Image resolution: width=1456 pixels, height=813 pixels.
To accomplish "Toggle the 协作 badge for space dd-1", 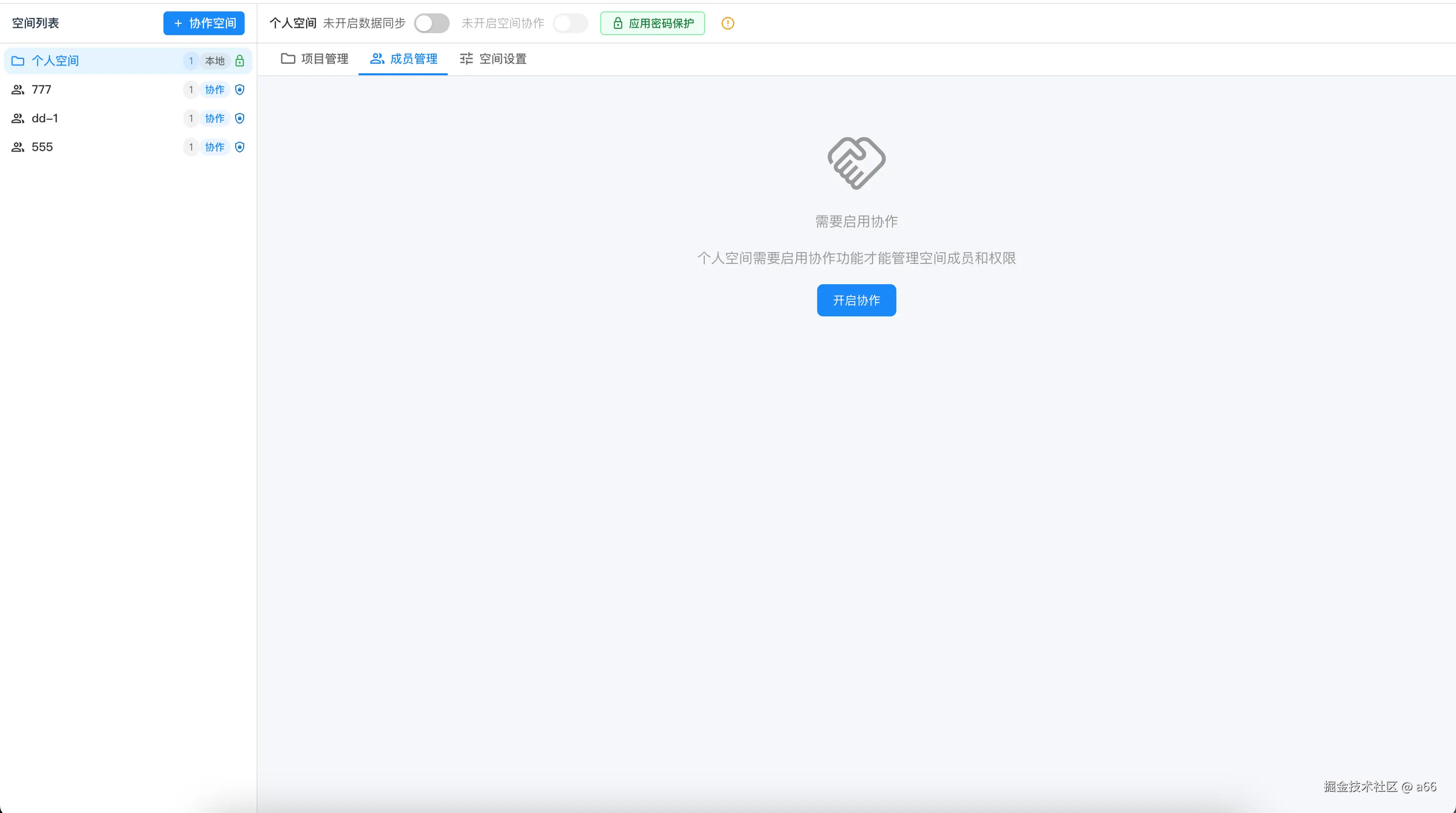I will point(213,119).
